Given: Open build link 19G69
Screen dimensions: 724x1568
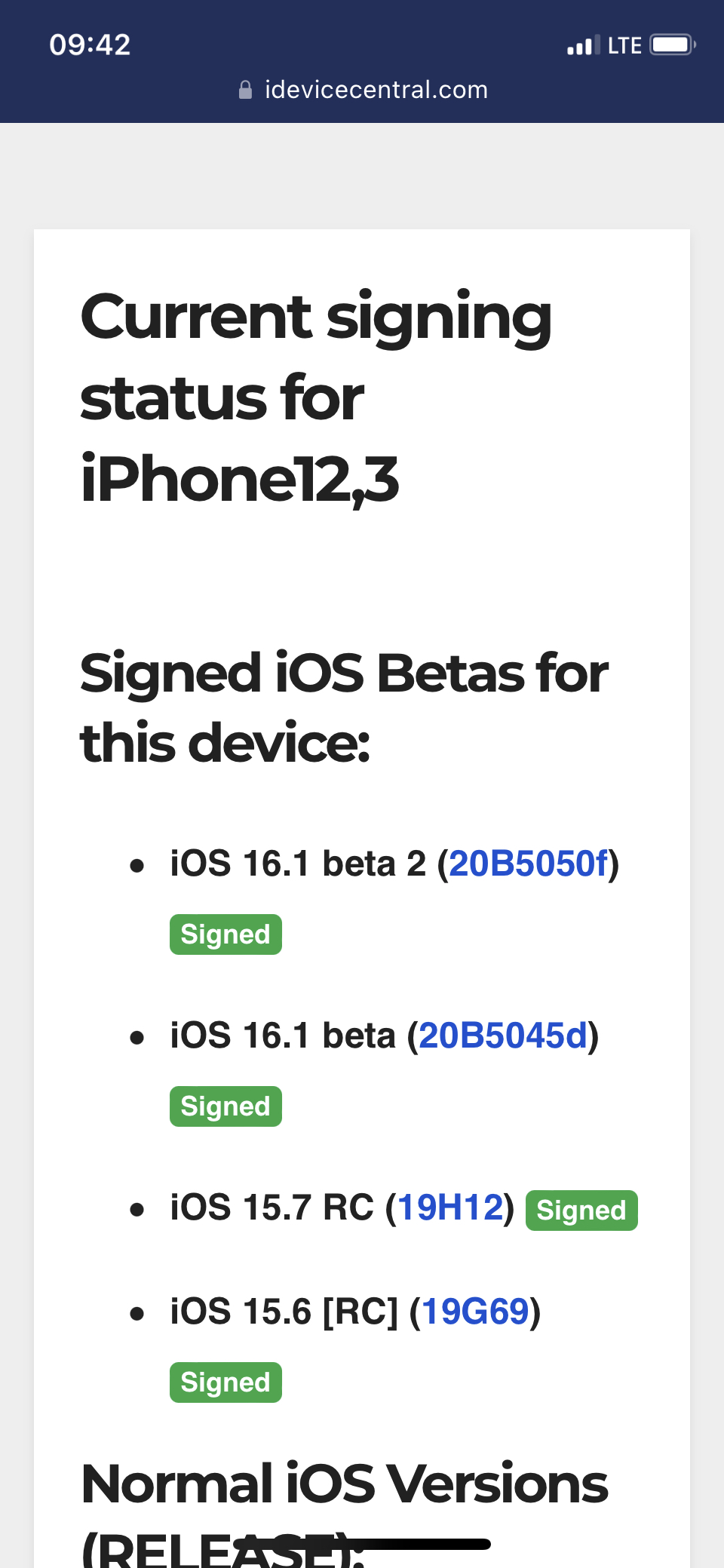Looking at the screenshot, I should click(x=475, y=1312).
